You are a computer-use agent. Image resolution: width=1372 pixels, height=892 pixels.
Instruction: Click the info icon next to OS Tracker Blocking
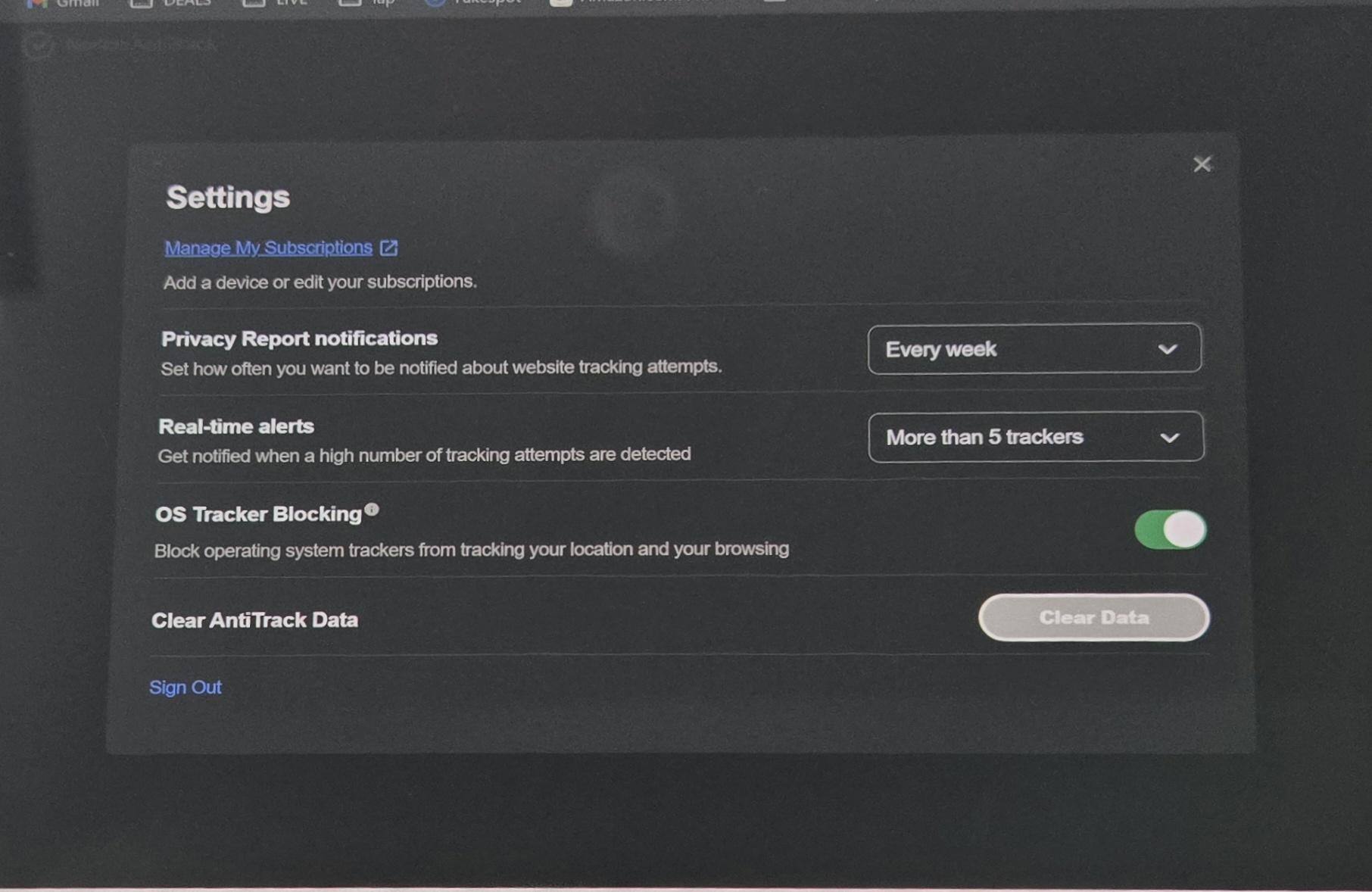[x=372, y=510]
